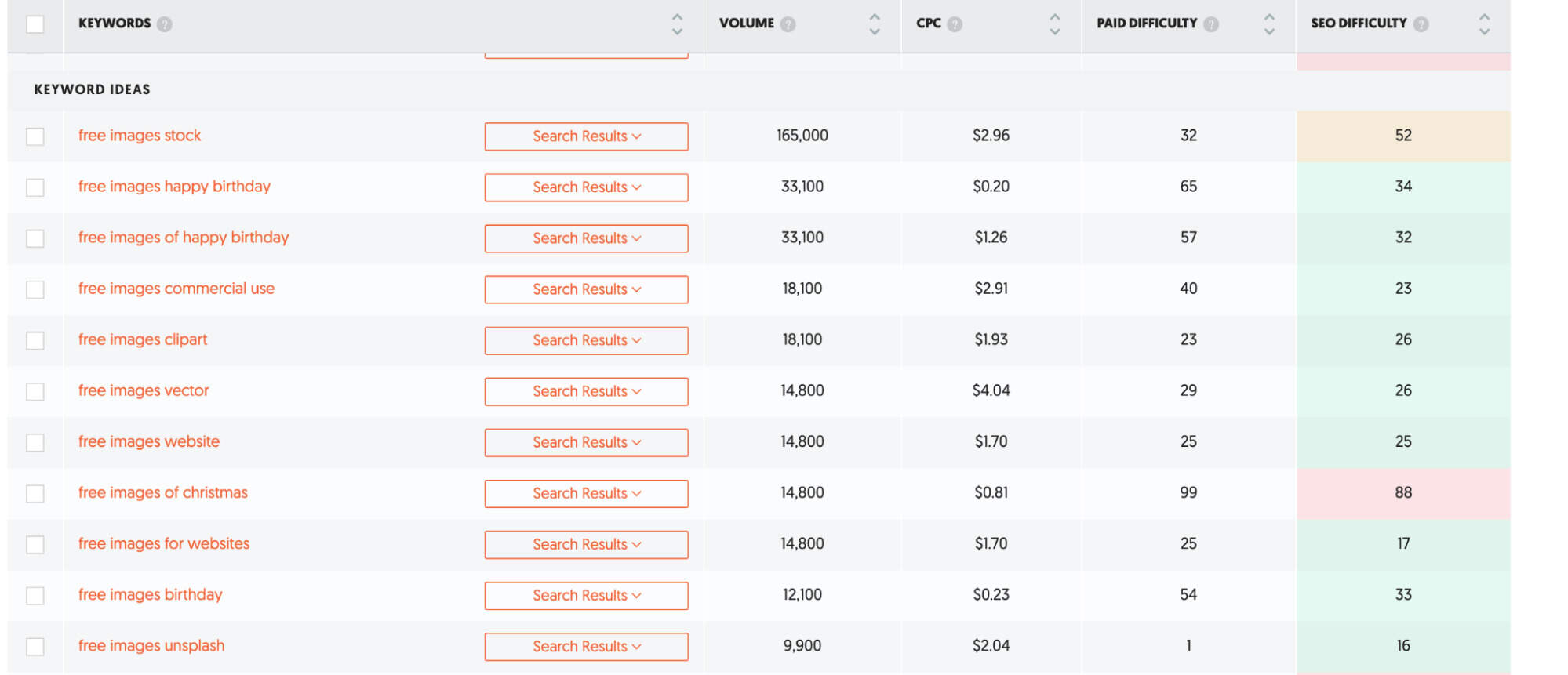Click the Paid Difficulty help icon

(1211, 24)
